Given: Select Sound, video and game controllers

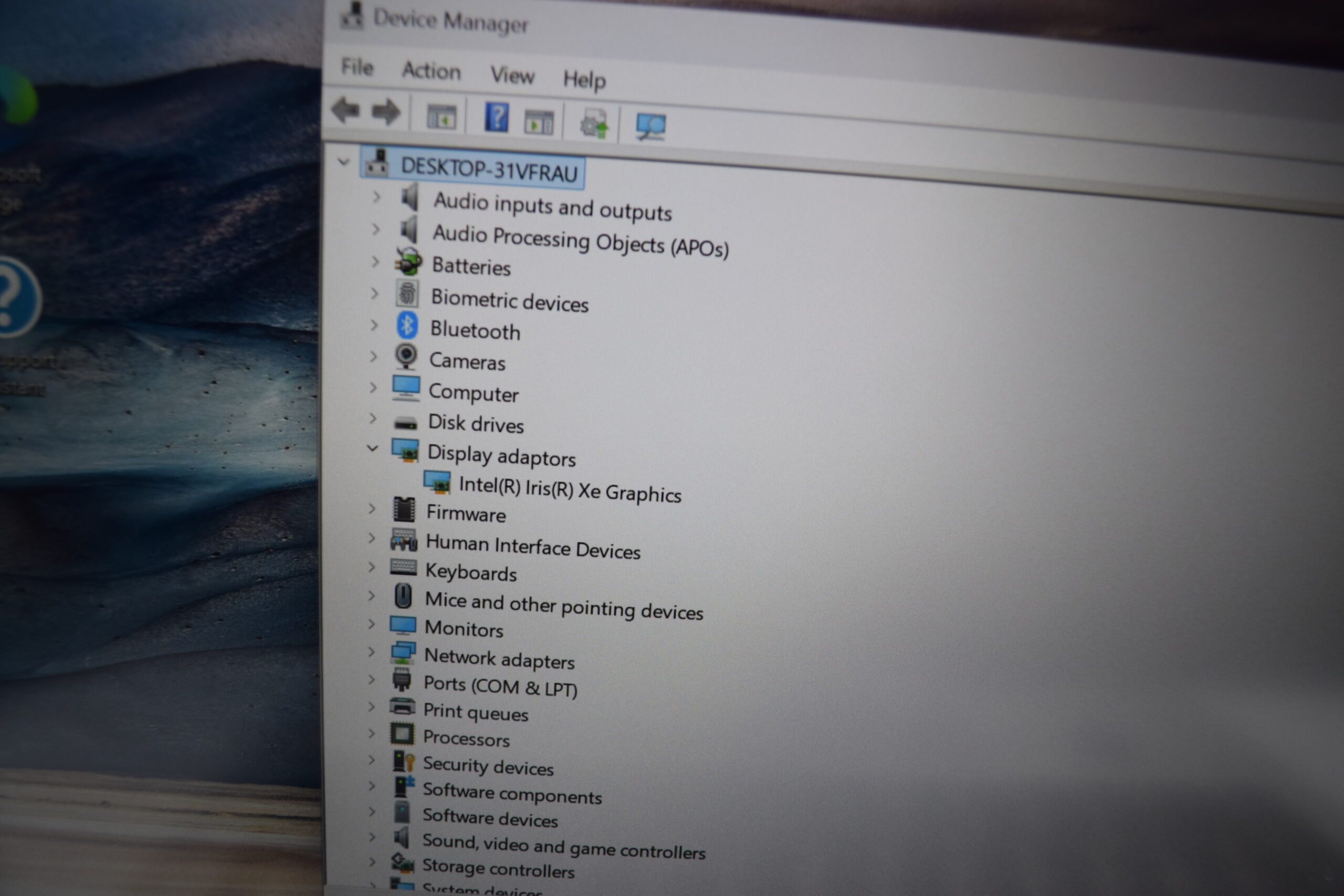Looking at the screenshot, I should coord(564,847).
